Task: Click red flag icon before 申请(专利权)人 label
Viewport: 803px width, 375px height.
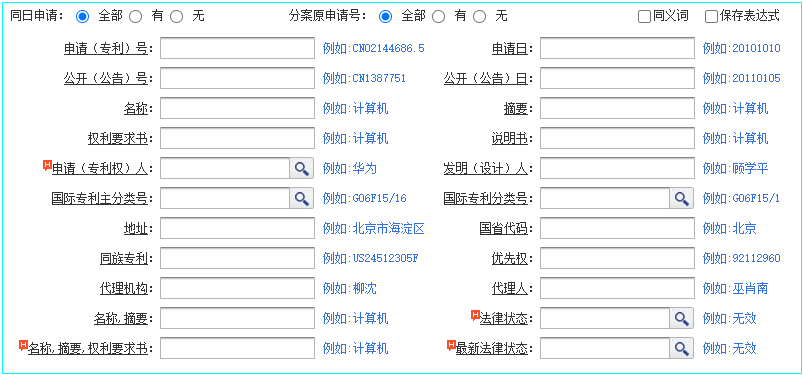Action: click(x=47, y=165)
